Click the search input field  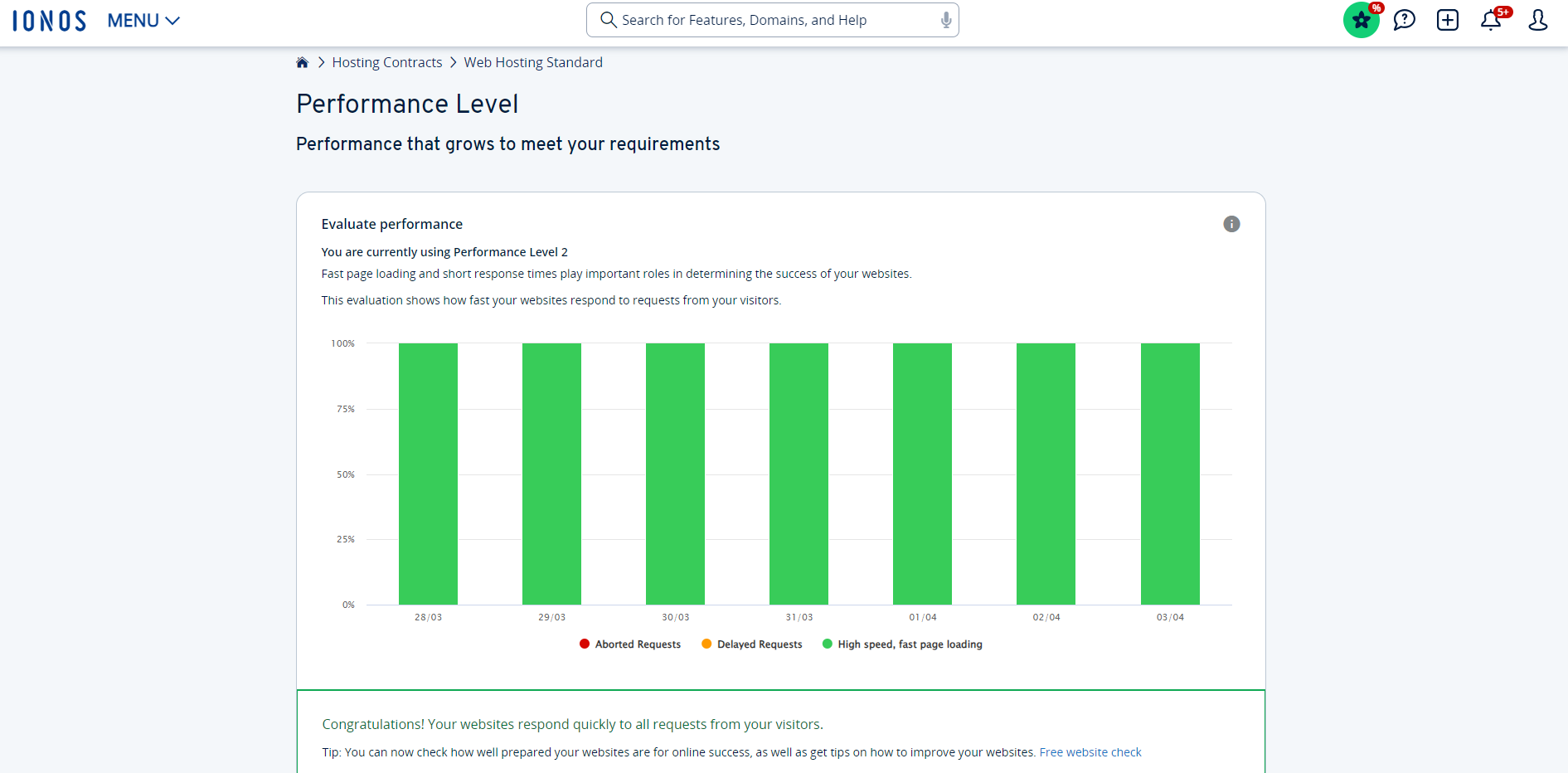coord(771,19)
